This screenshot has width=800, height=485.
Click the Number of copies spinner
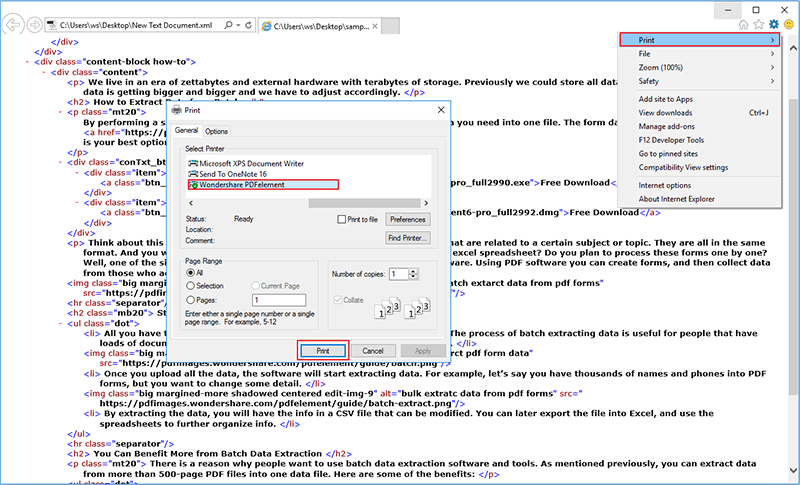(x=414, y=274)
